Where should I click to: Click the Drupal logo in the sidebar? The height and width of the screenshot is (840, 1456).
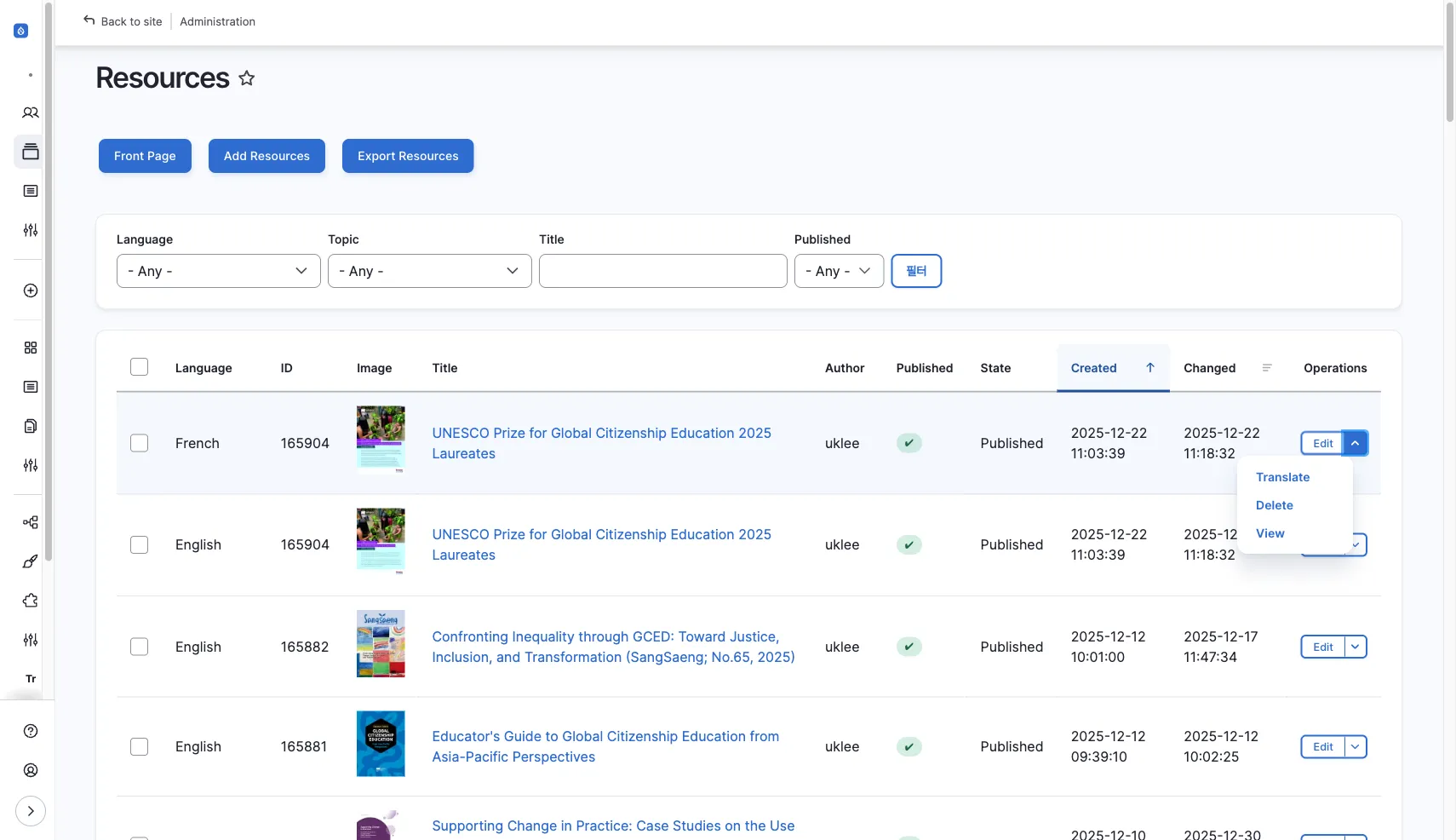pos(21,31)
